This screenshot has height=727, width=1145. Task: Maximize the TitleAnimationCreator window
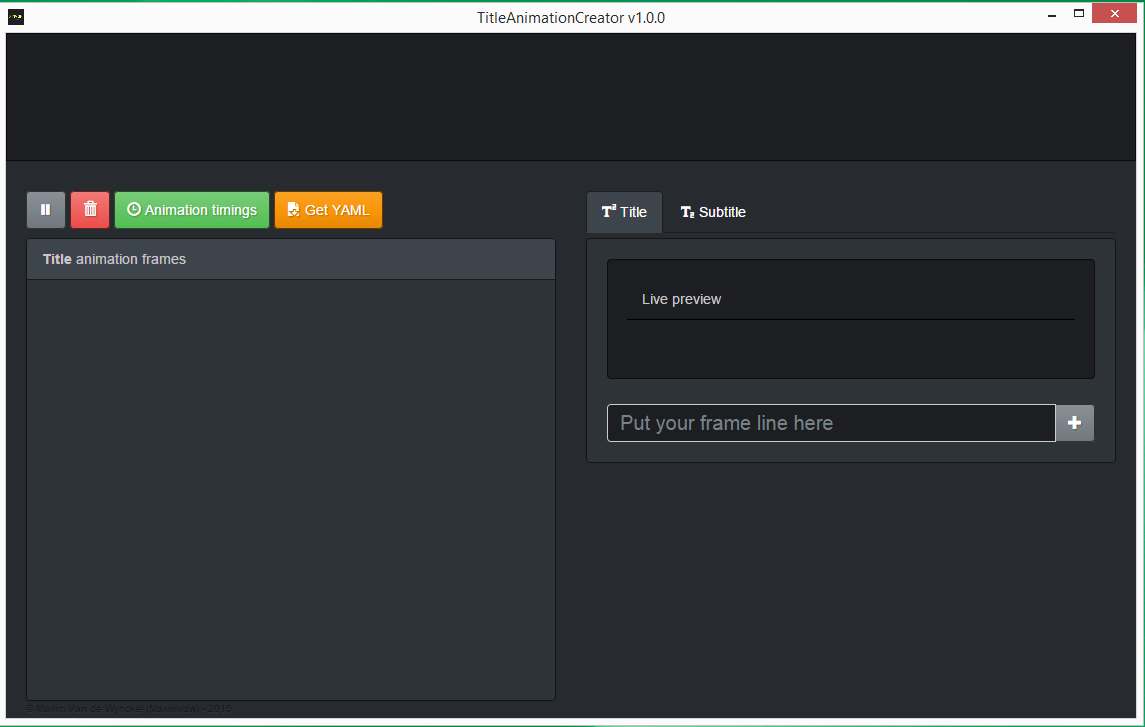pyautogui.click(x=1079, y=13)
